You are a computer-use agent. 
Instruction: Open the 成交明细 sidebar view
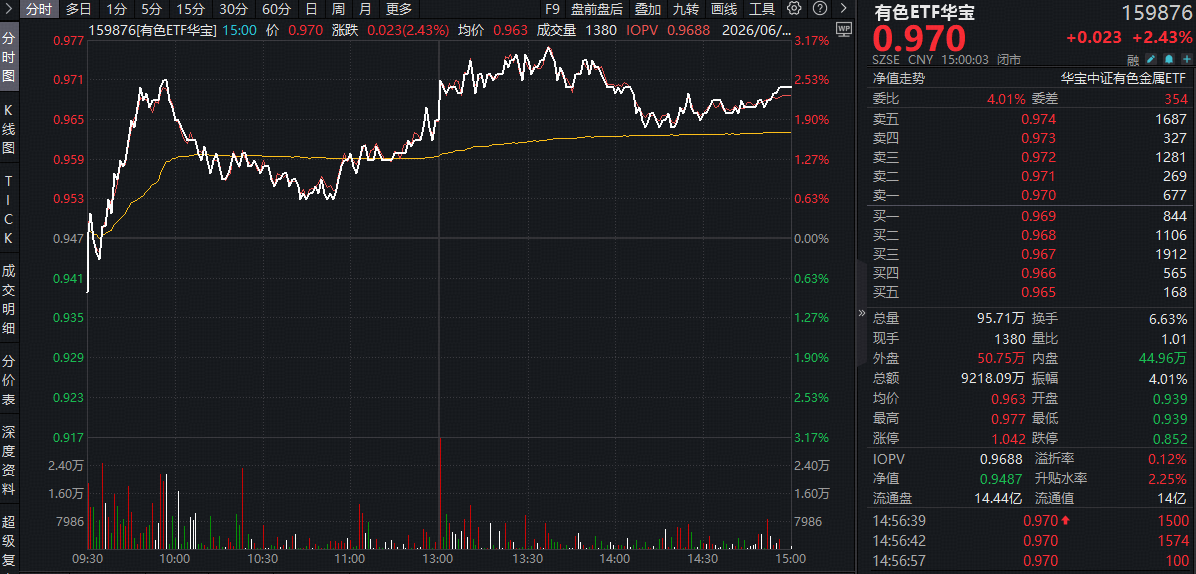point(9,299)
